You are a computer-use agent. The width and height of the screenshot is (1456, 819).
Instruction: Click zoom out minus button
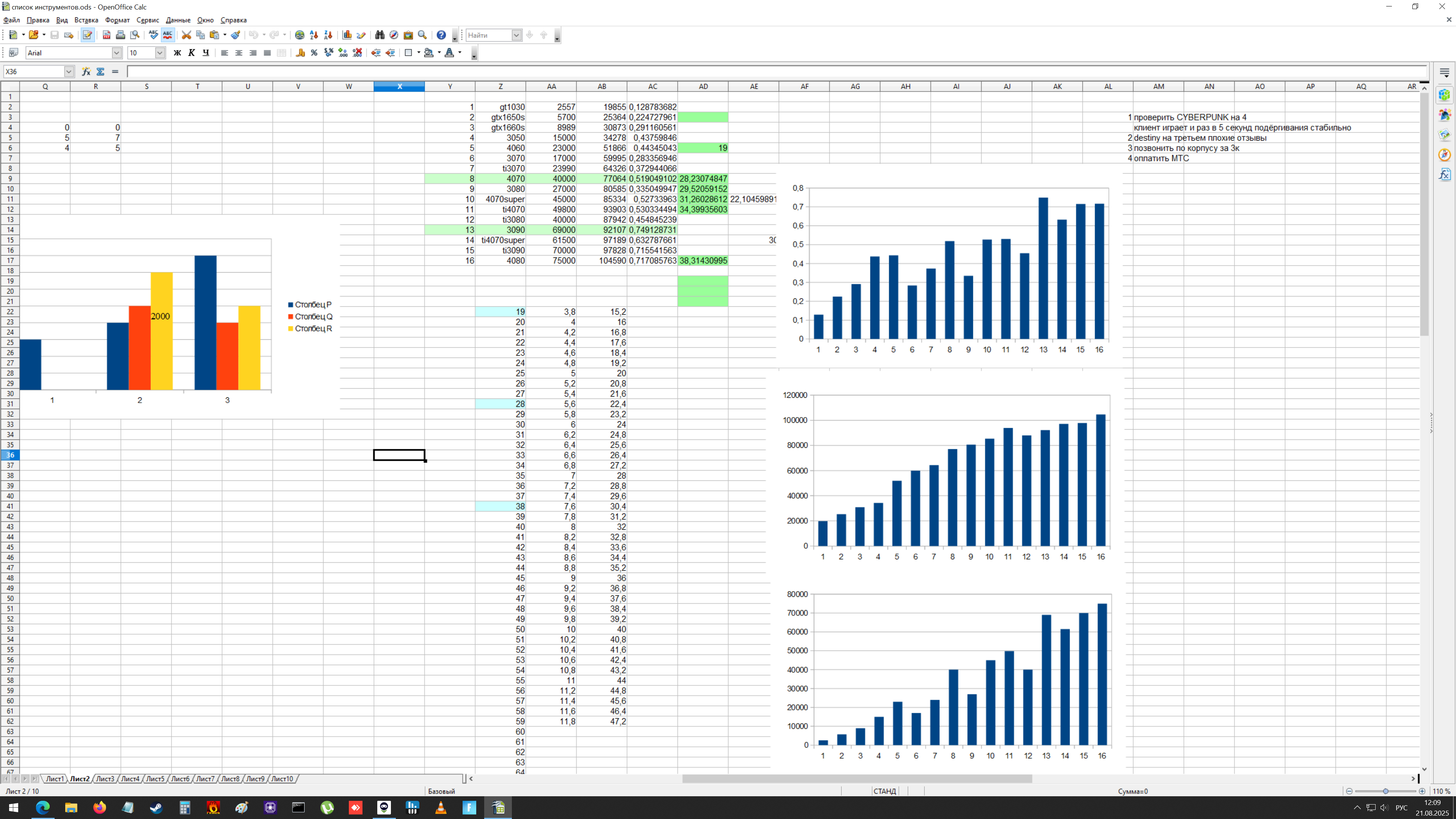point(1349,791)
